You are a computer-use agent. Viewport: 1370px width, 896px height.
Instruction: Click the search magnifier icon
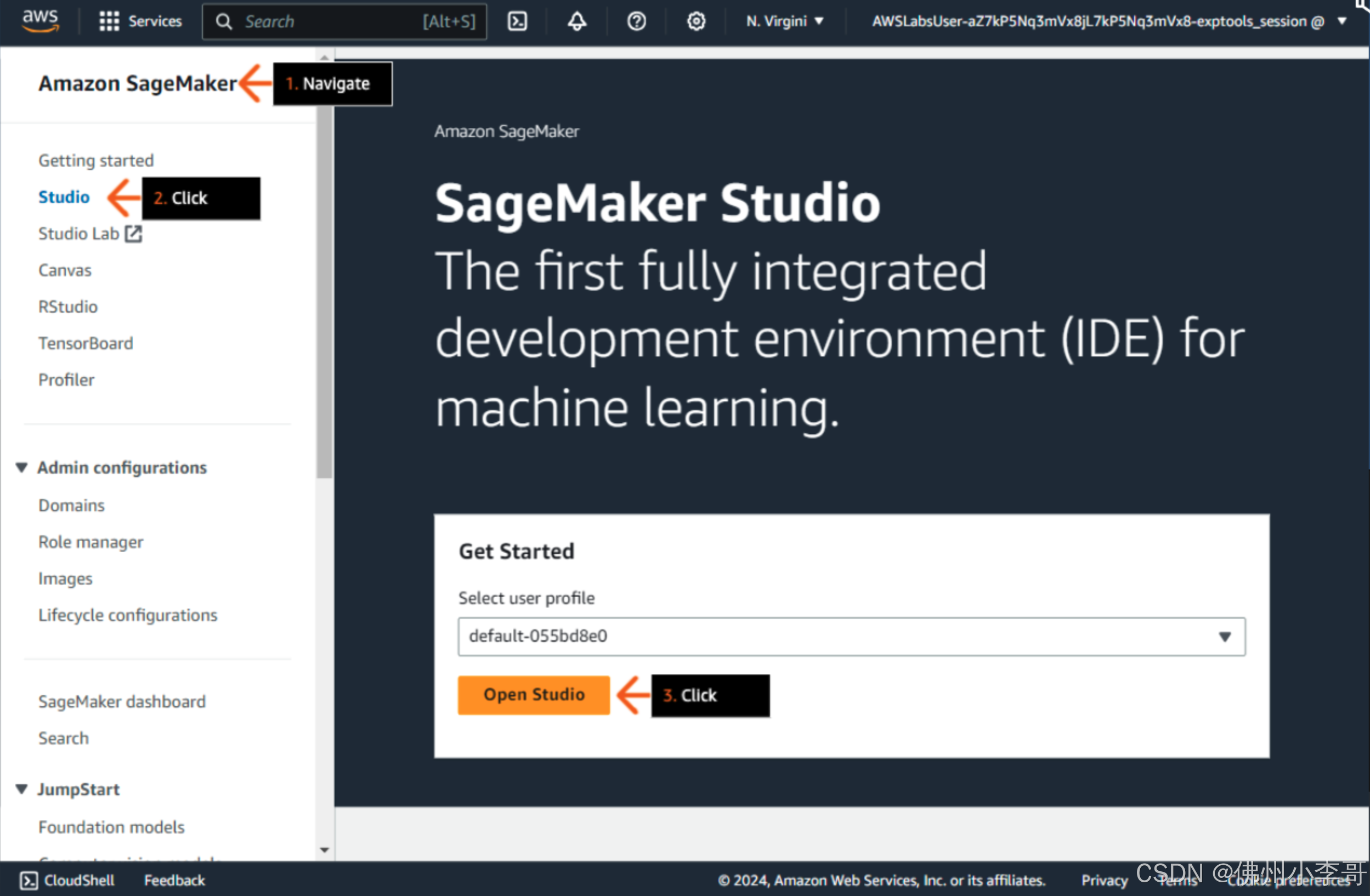tap(223, 21)
